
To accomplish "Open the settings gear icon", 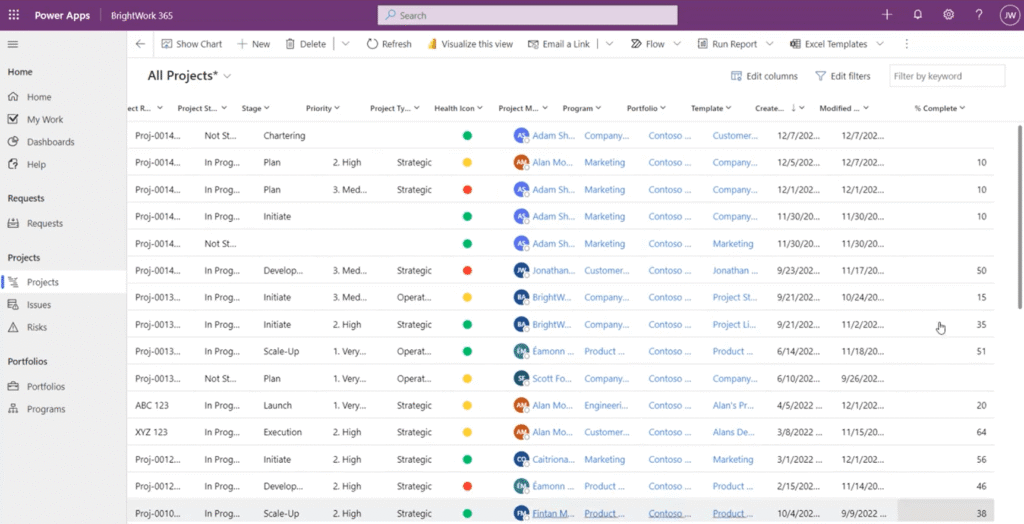I will (x=948, y=15).
